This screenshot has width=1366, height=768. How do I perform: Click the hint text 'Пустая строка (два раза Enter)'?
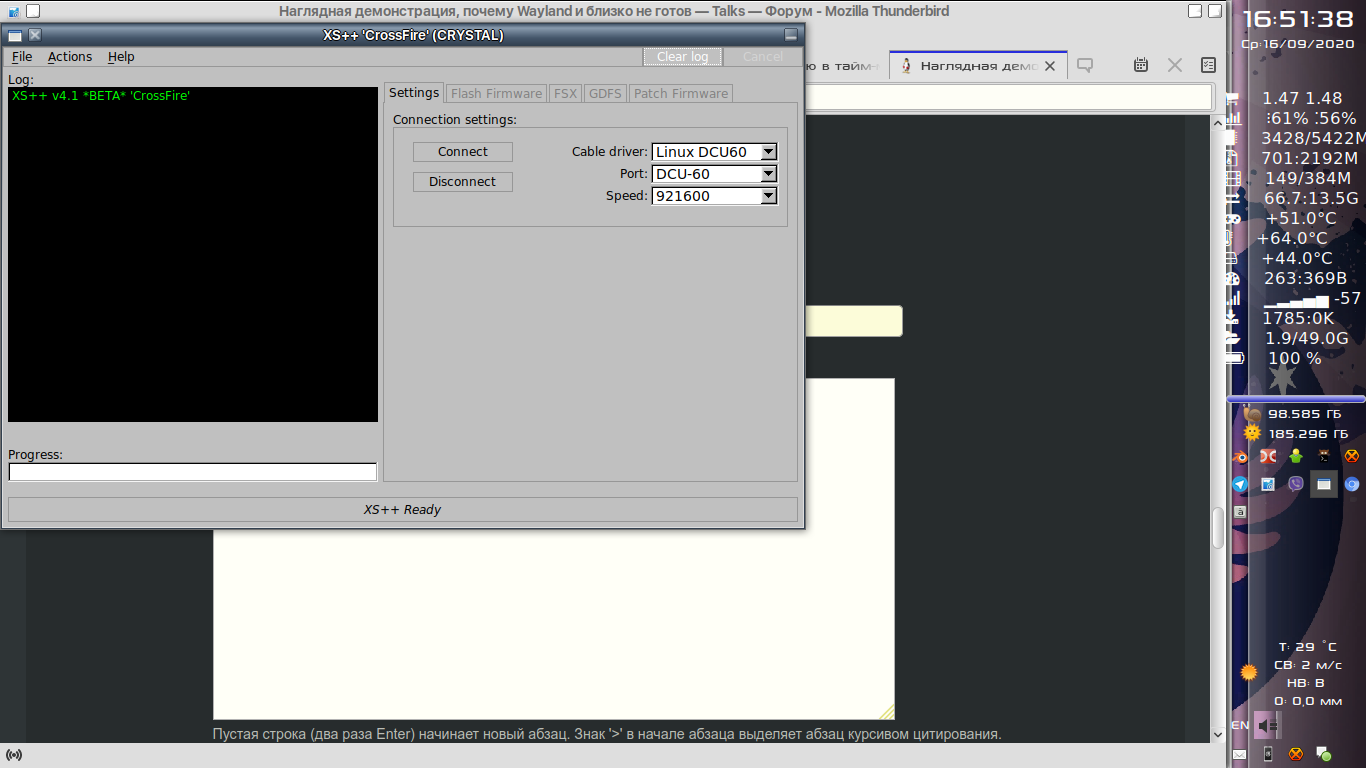pyautogui.click(x=314, y=735)
